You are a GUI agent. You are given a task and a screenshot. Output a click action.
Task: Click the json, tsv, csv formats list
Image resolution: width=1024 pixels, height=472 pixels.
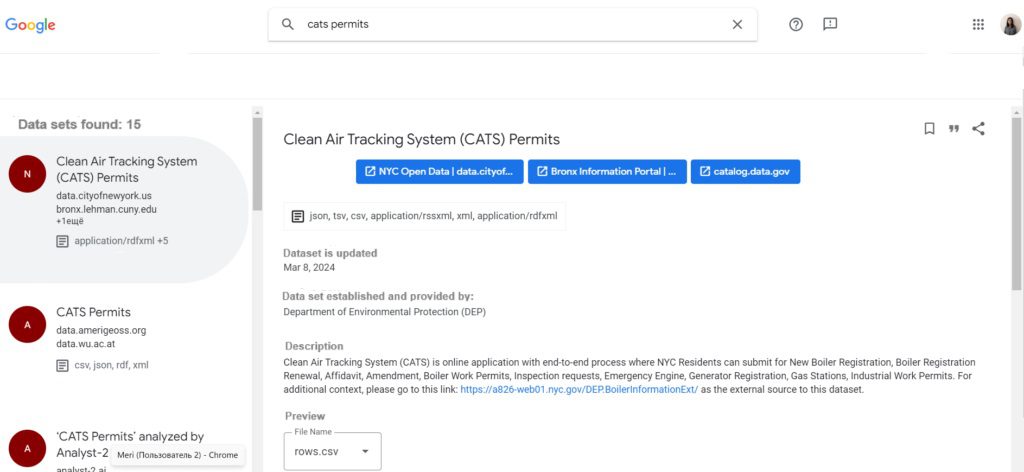434,216
